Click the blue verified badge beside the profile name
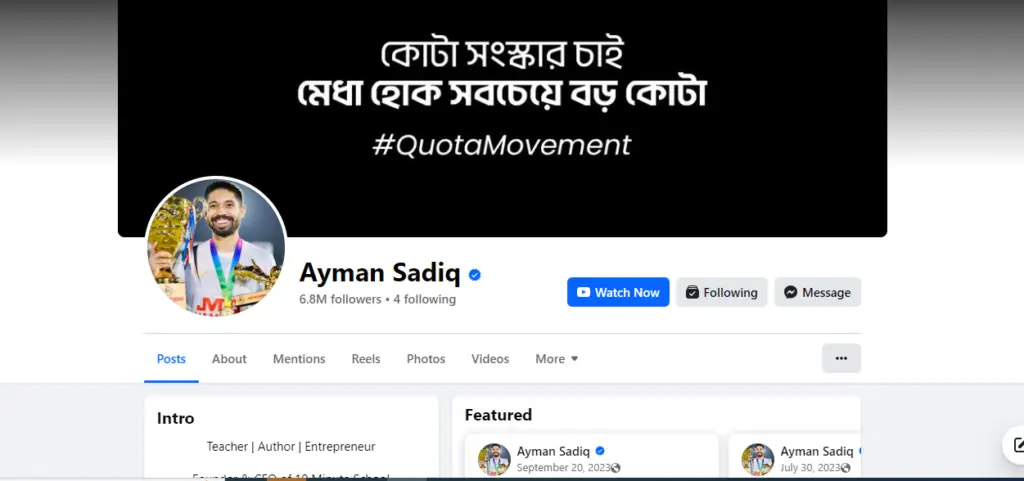This screenshot has height=481, width=1024. click(475, 275)
